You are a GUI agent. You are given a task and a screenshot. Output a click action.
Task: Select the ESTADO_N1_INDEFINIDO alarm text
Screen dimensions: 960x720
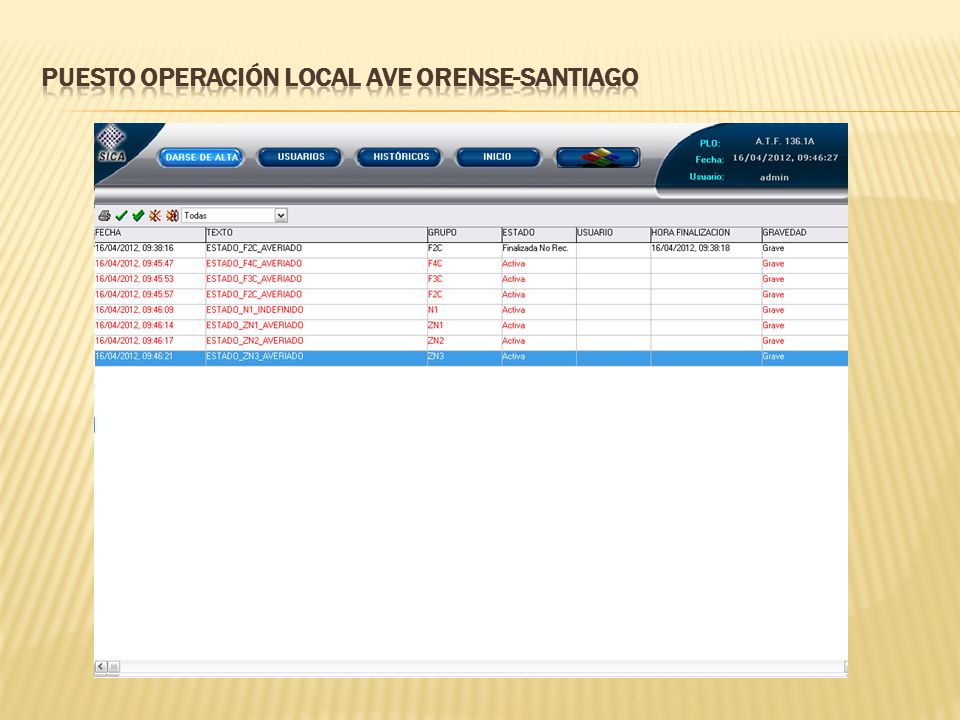(255, 310)
